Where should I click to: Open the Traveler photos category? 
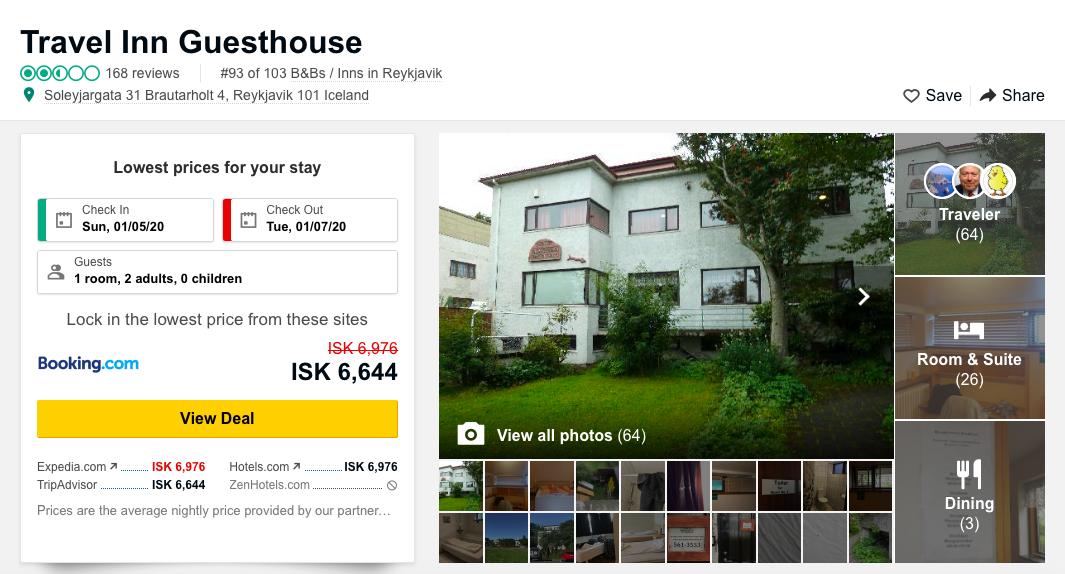970,204
